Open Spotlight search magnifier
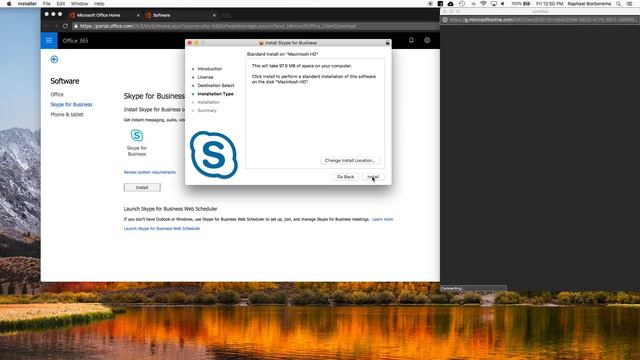640x360 pixels. click(x=619, y=4)
